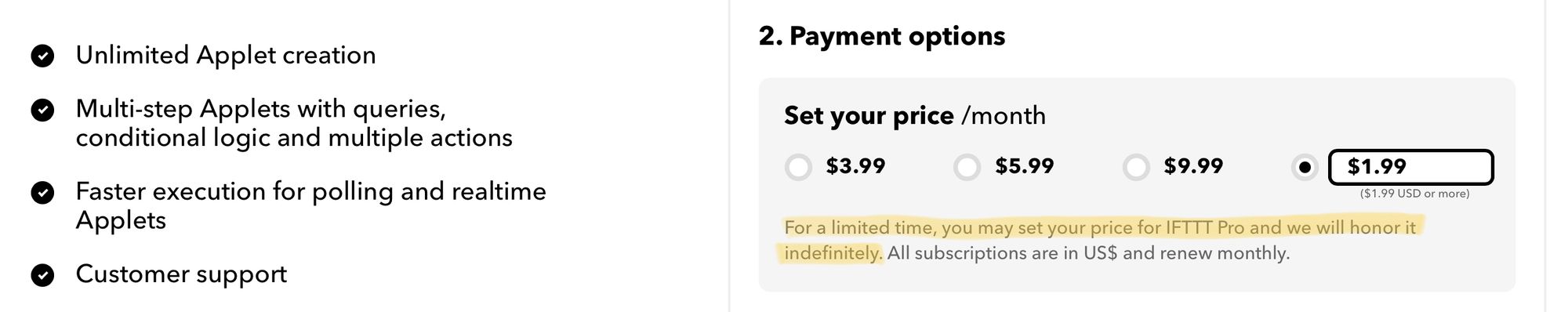This screenshot has height=312, width=1568.
Task: Click the highlighted limited time offer text
Action: tap(1100, 240)
